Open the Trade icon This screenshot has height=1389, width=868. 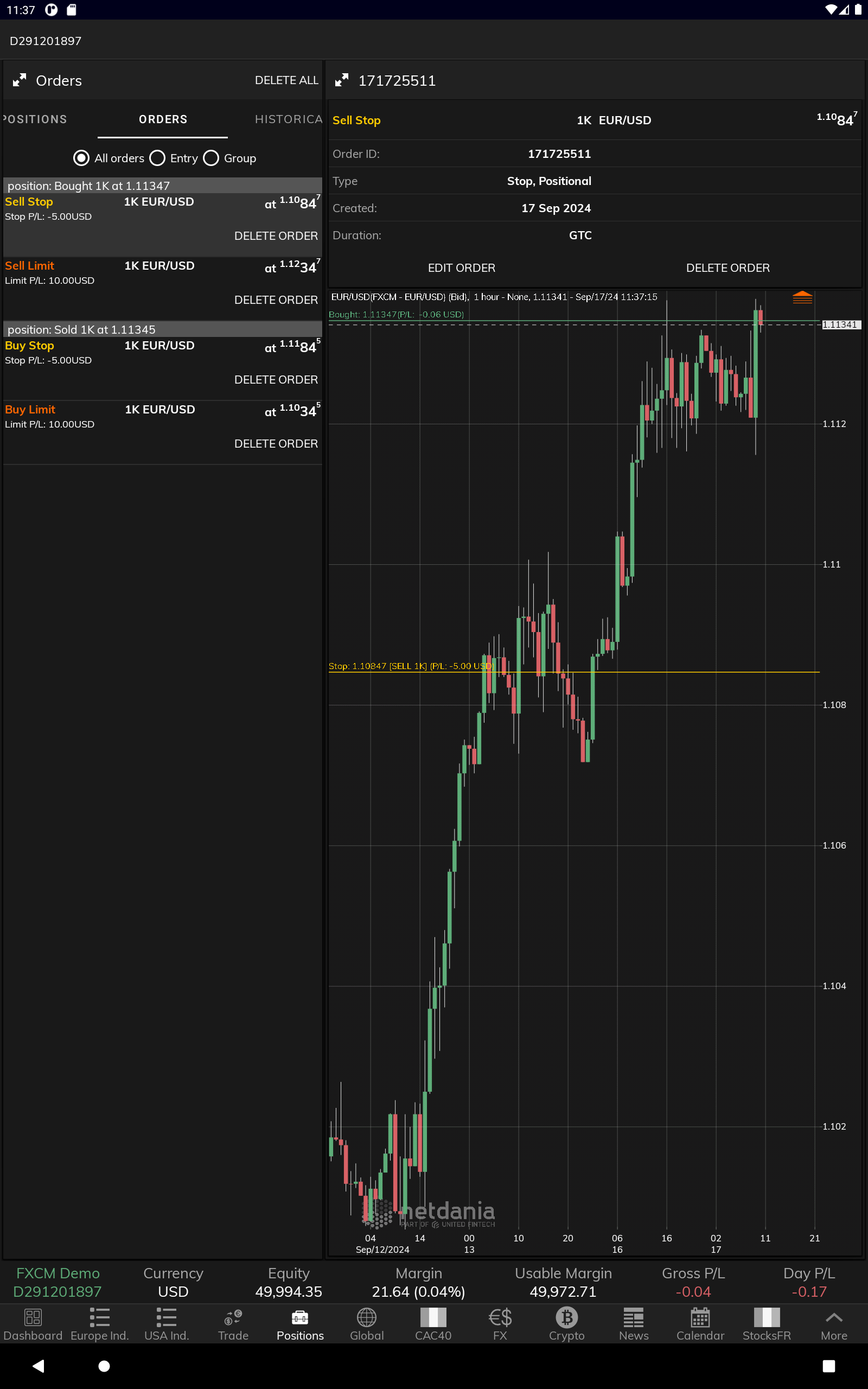233,1317
